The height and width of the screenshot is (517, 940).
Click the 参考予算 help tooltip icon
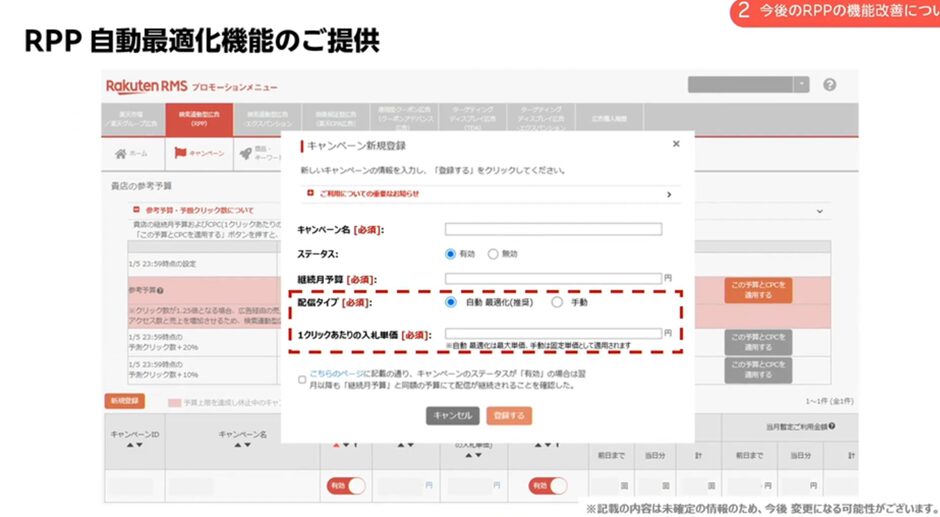click(160, 290)
